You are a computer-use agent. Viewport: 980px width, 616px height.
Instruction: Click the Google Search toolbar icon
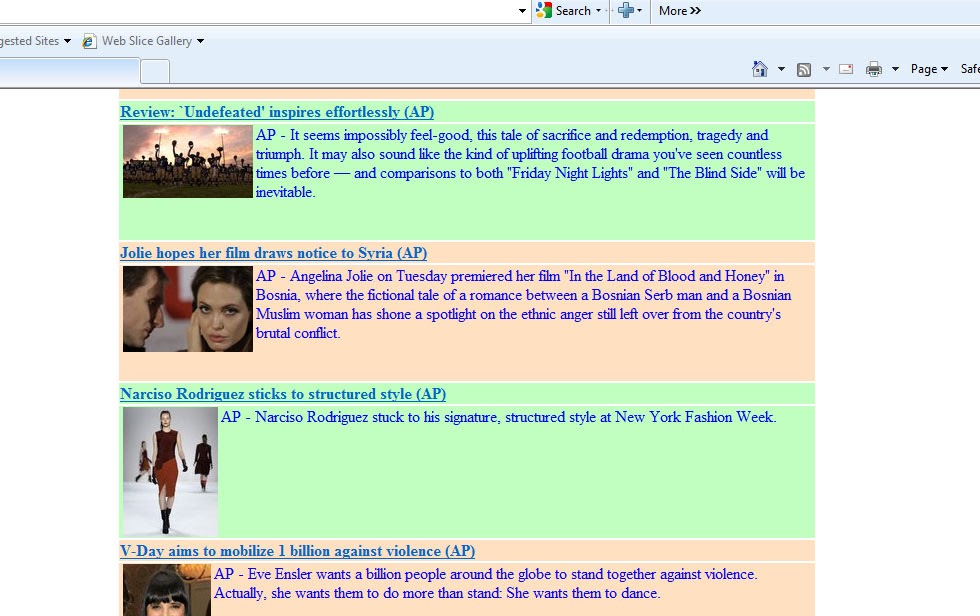pyautogui.click(x=545, y=11)
